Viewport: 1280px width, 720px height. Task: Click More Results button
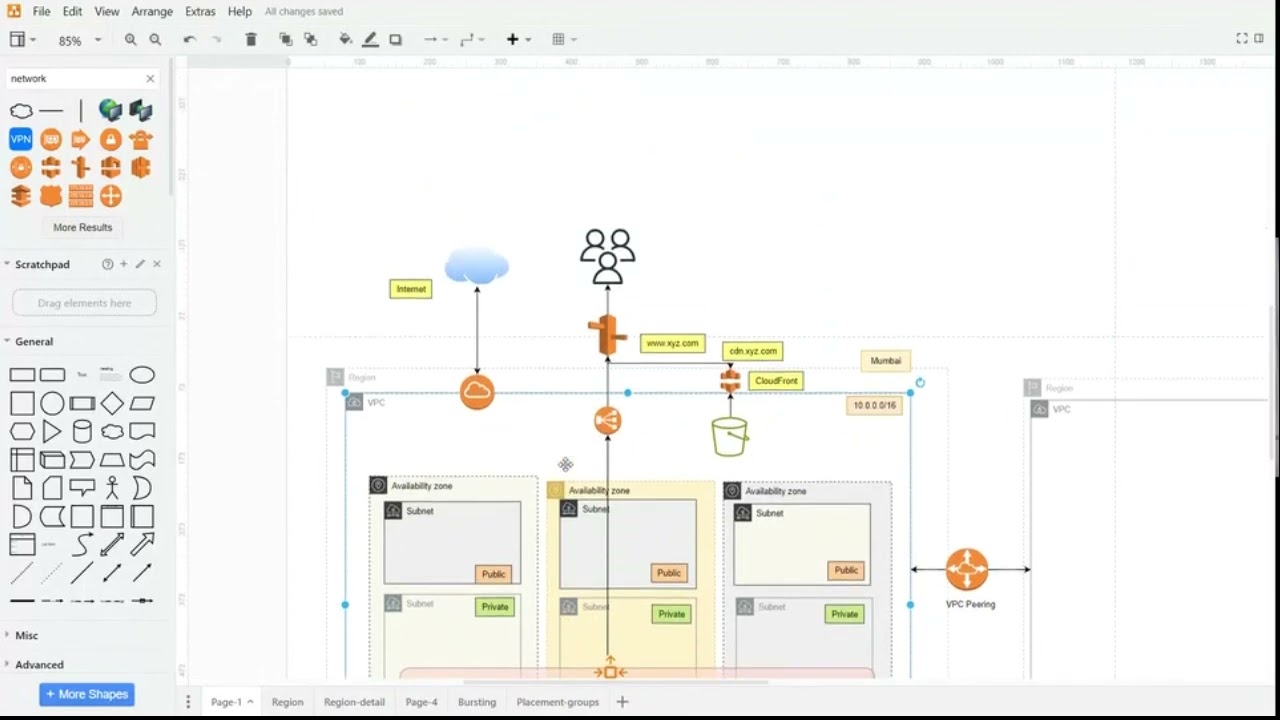[x=83, y=227]
